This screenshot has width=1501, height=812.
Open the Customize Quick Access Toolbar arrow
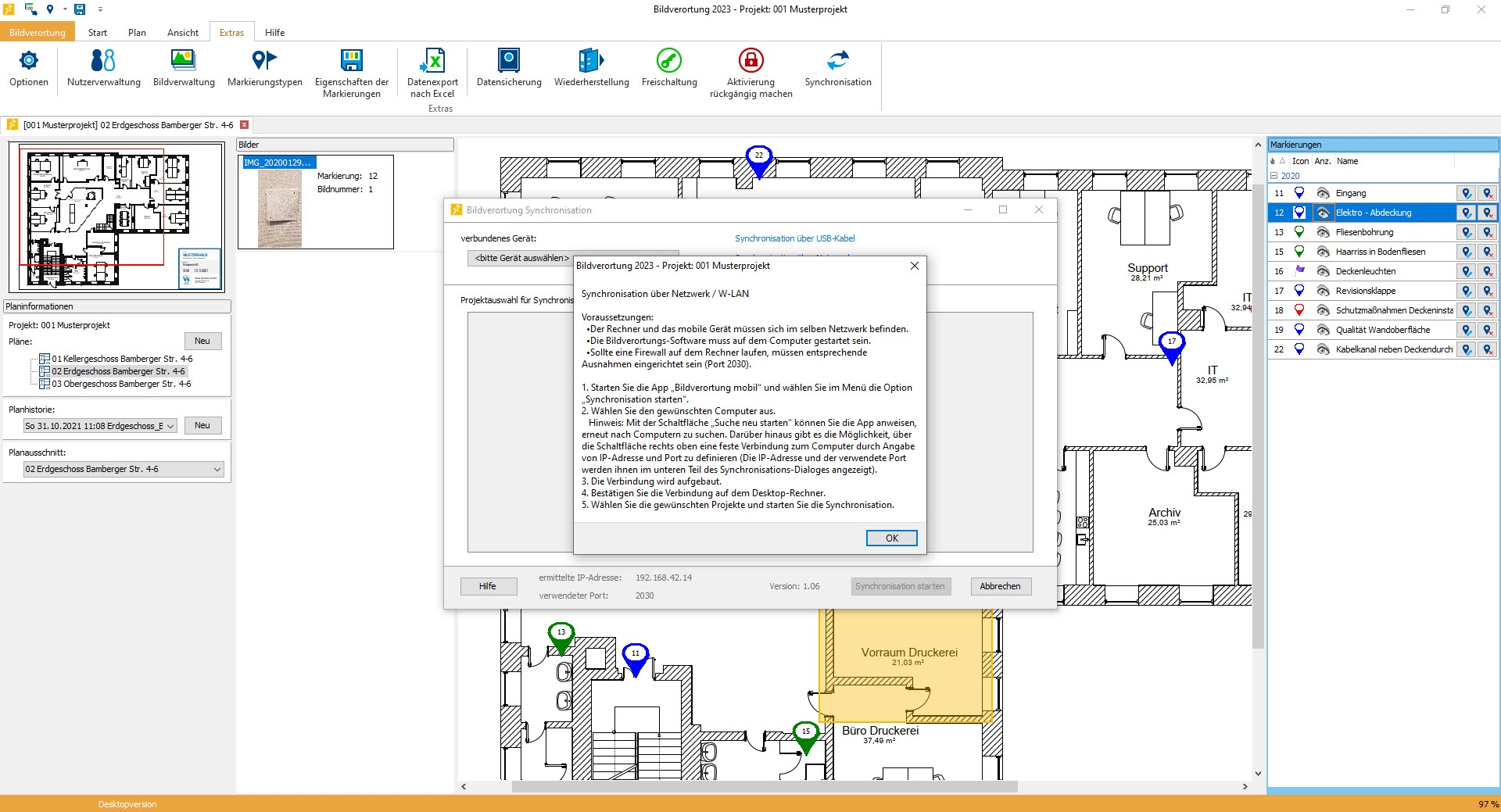point(100,9)
